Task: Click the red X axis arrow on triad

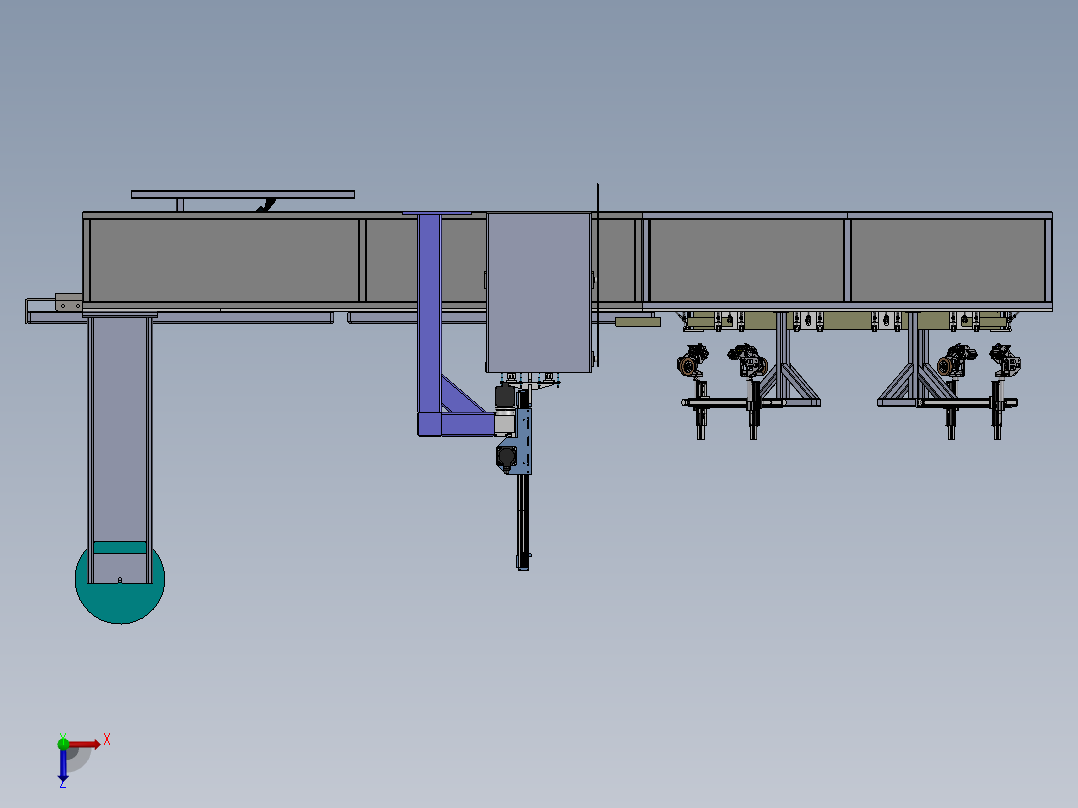Action: [x=85, y=744]
